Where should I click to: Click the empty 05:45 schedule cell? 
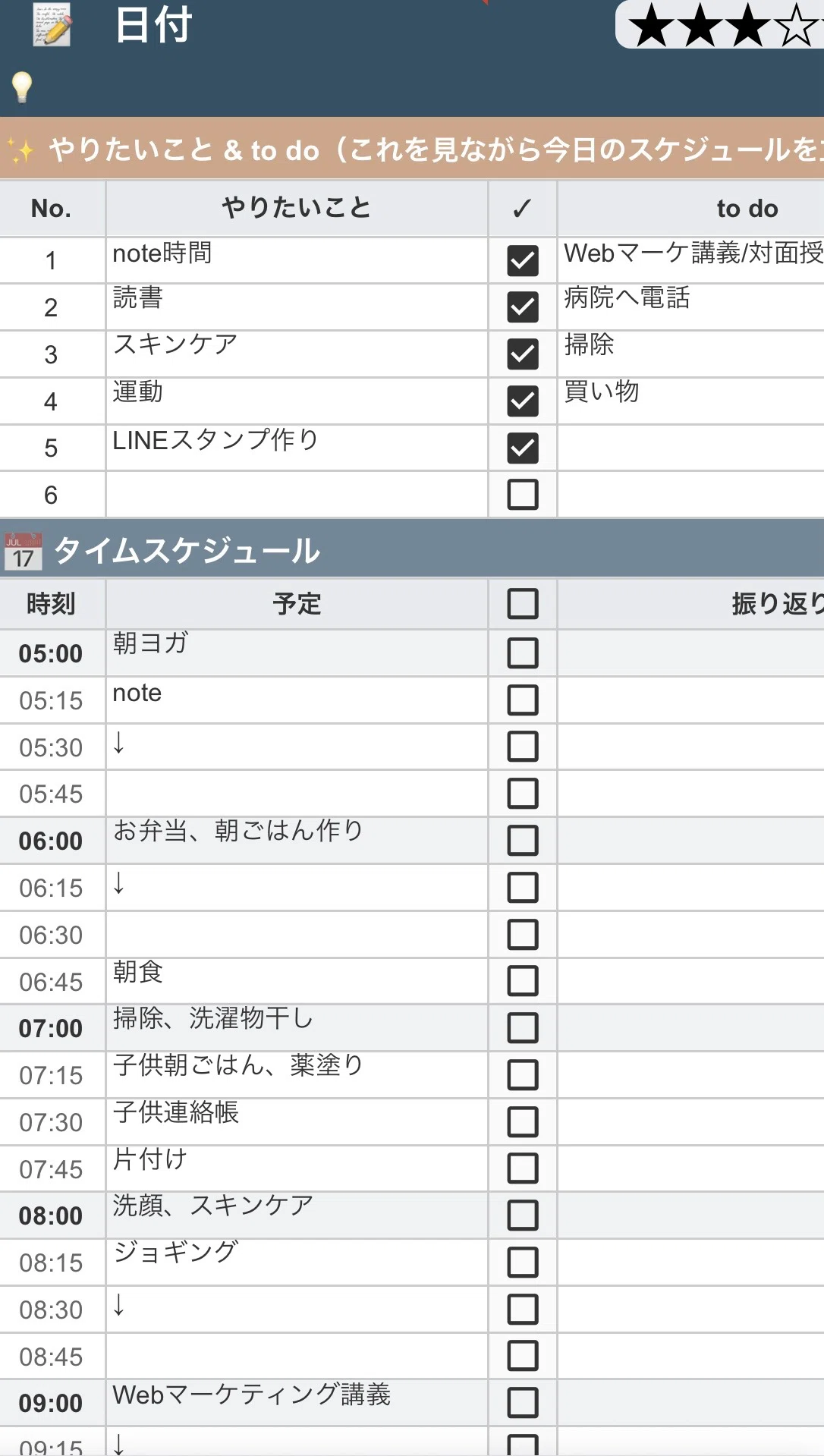297,794
